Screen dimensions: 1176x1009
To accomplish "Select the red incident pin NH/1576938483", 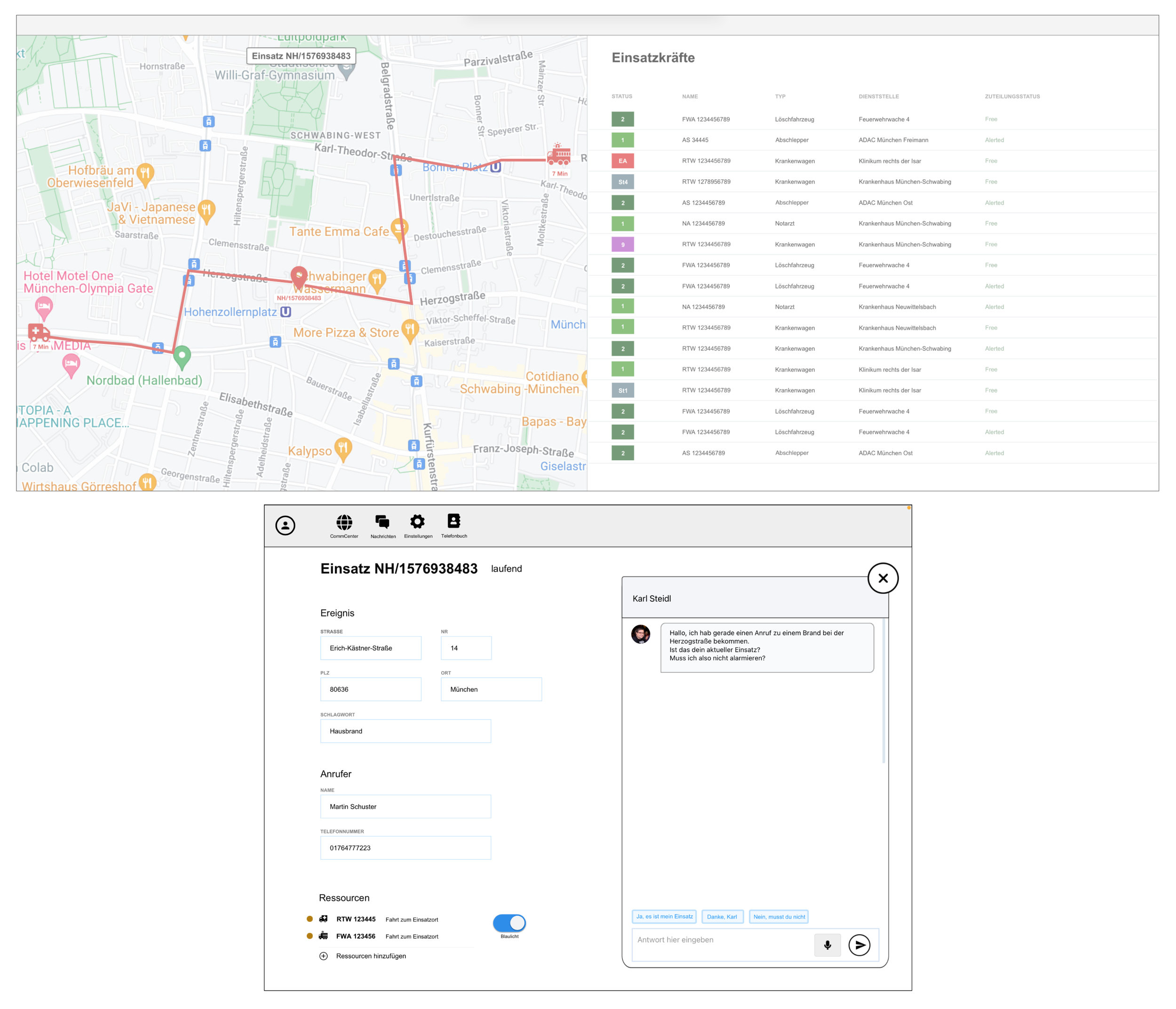I will 299,277.
